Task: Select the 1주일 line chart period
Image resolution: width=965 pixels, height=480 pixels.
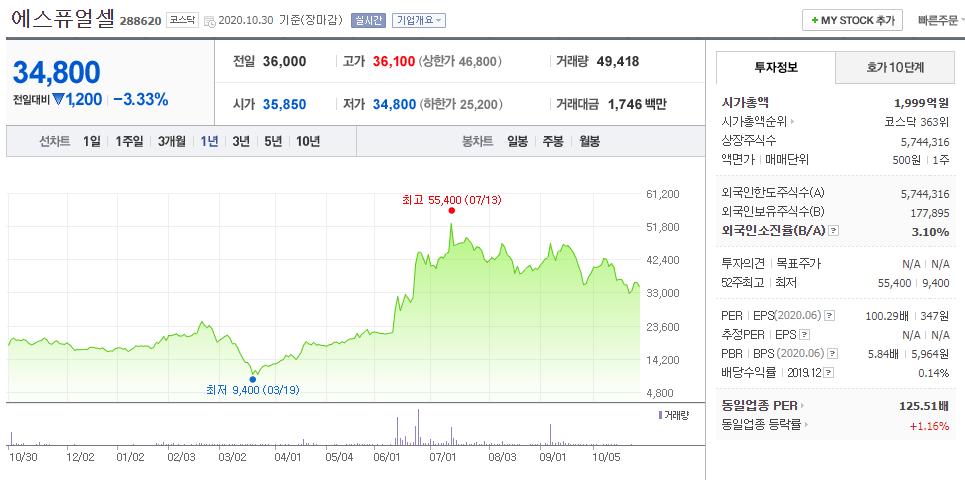Action: (129, 141)
